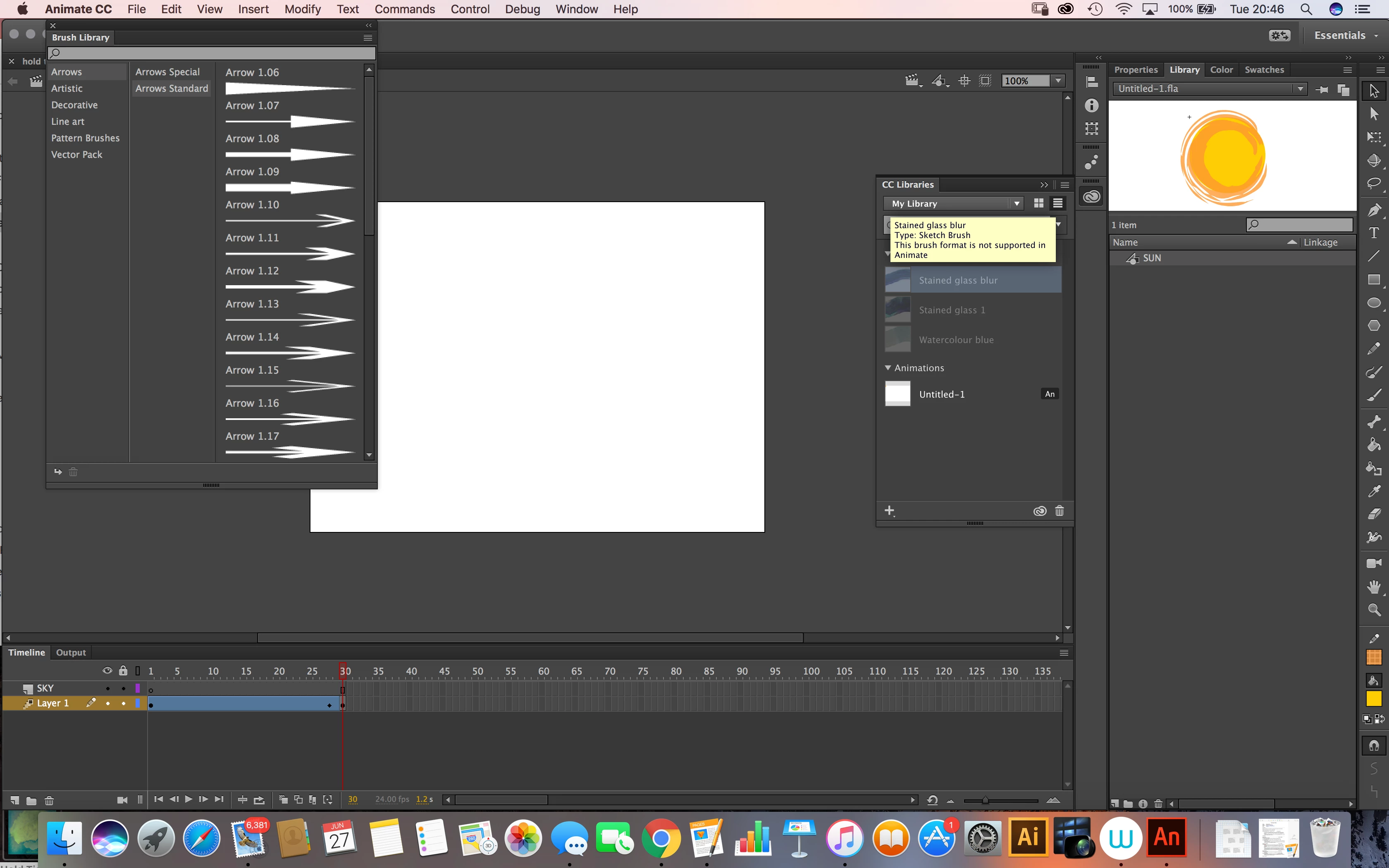Image resolution: width=1389 pixels, height=868 pixels.
Task: Open the Modify menu
Action: pyautogui.click(x=303, y=9)
